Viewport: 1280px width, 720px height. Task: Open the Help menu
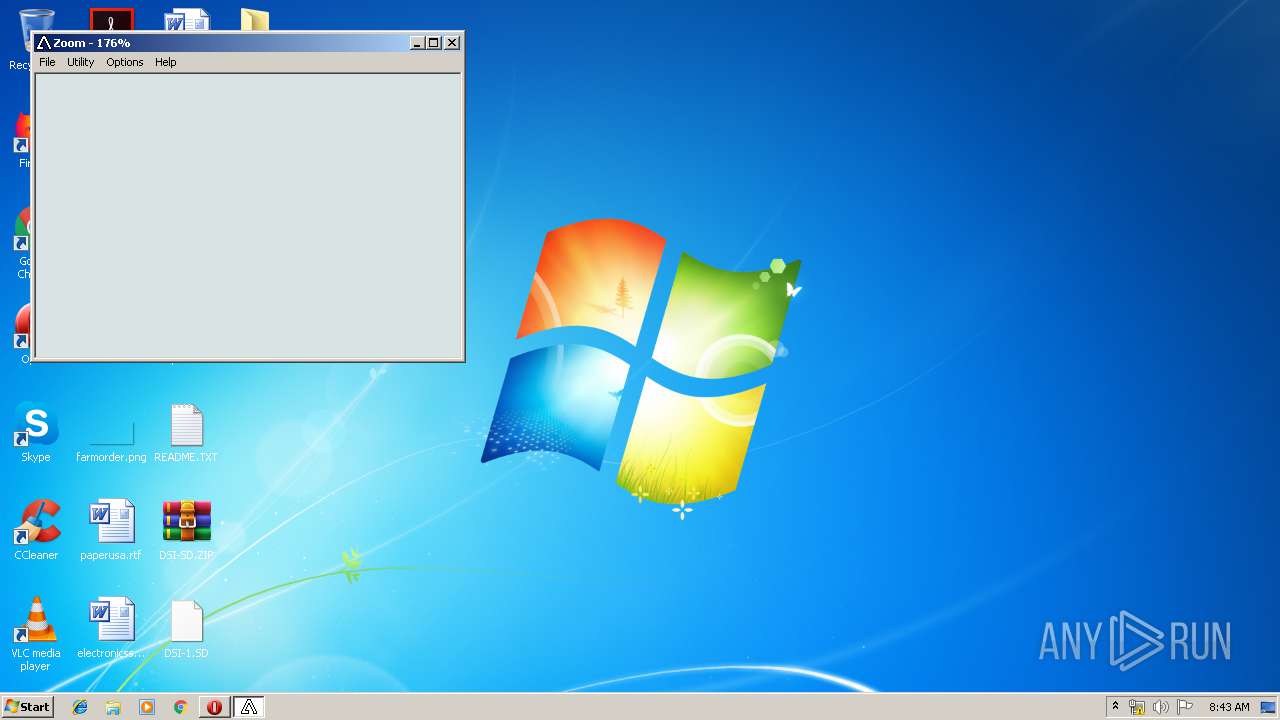pos(165,62)
